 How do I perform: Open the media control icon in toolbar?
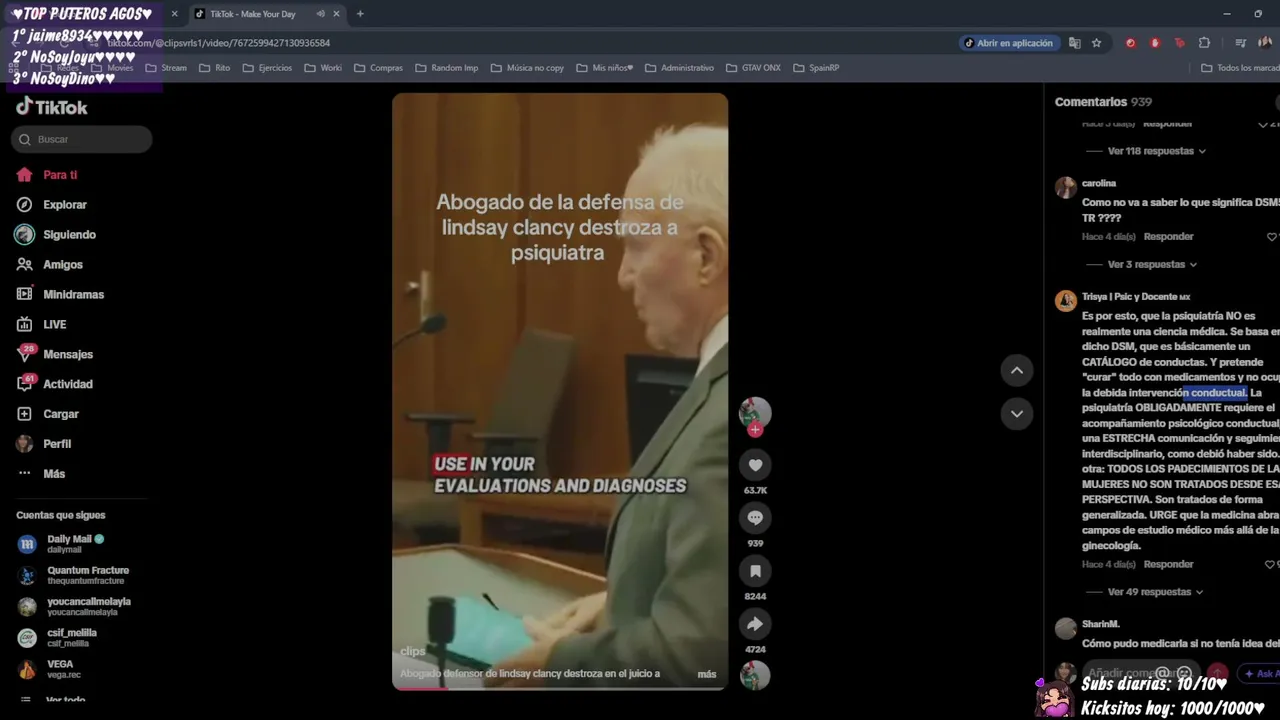click(1240, 43)
